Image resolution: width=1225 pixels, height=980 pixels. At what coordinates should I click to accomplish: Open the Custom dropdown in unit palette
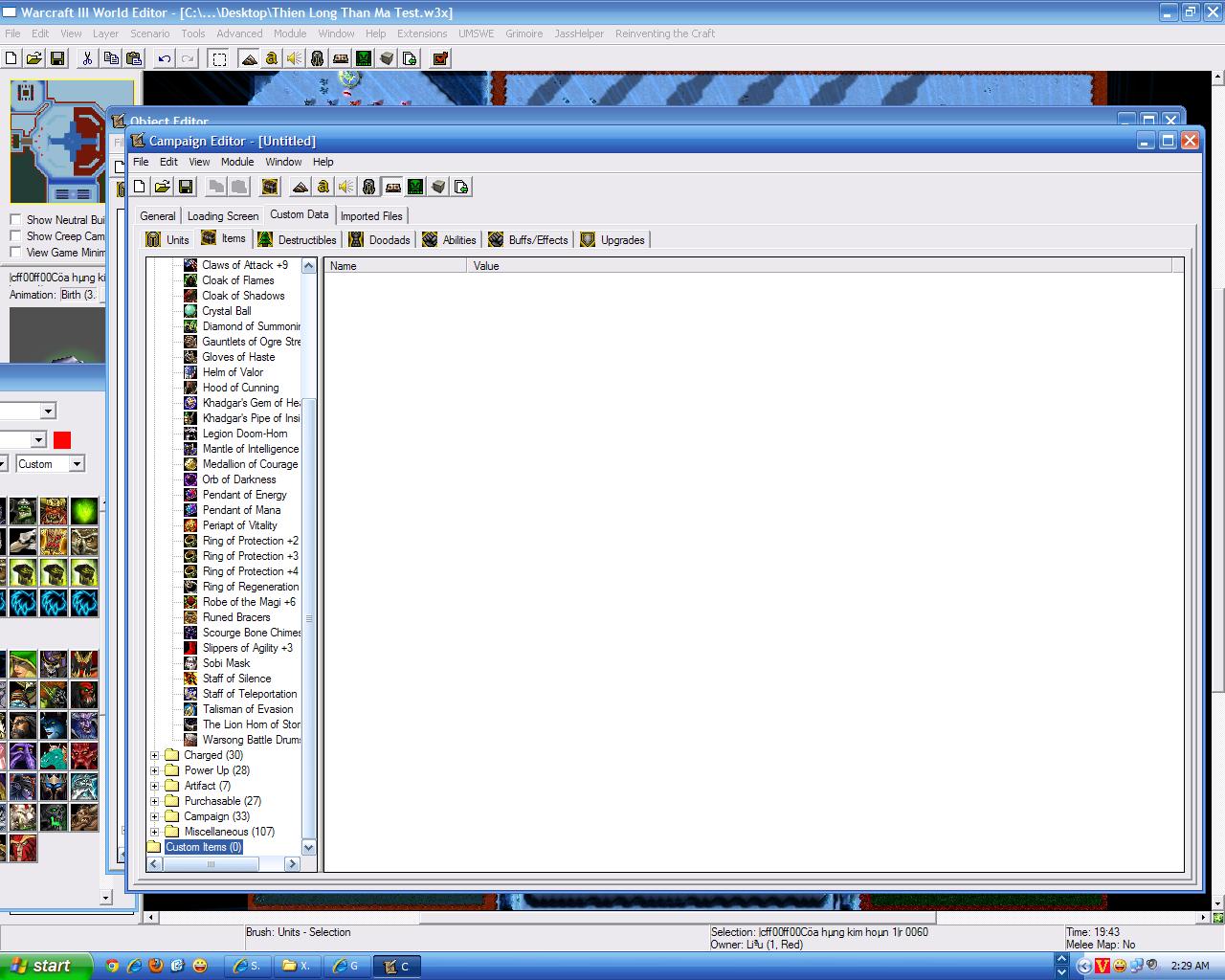click(x=77, y=464)
